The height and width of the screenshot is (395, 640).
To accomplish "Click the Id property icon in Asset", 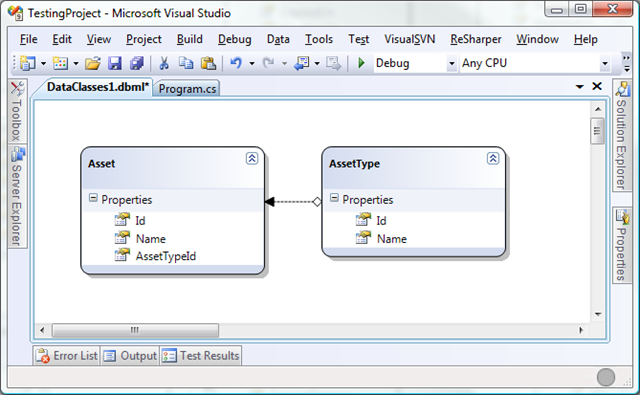I will pos(122,220).
